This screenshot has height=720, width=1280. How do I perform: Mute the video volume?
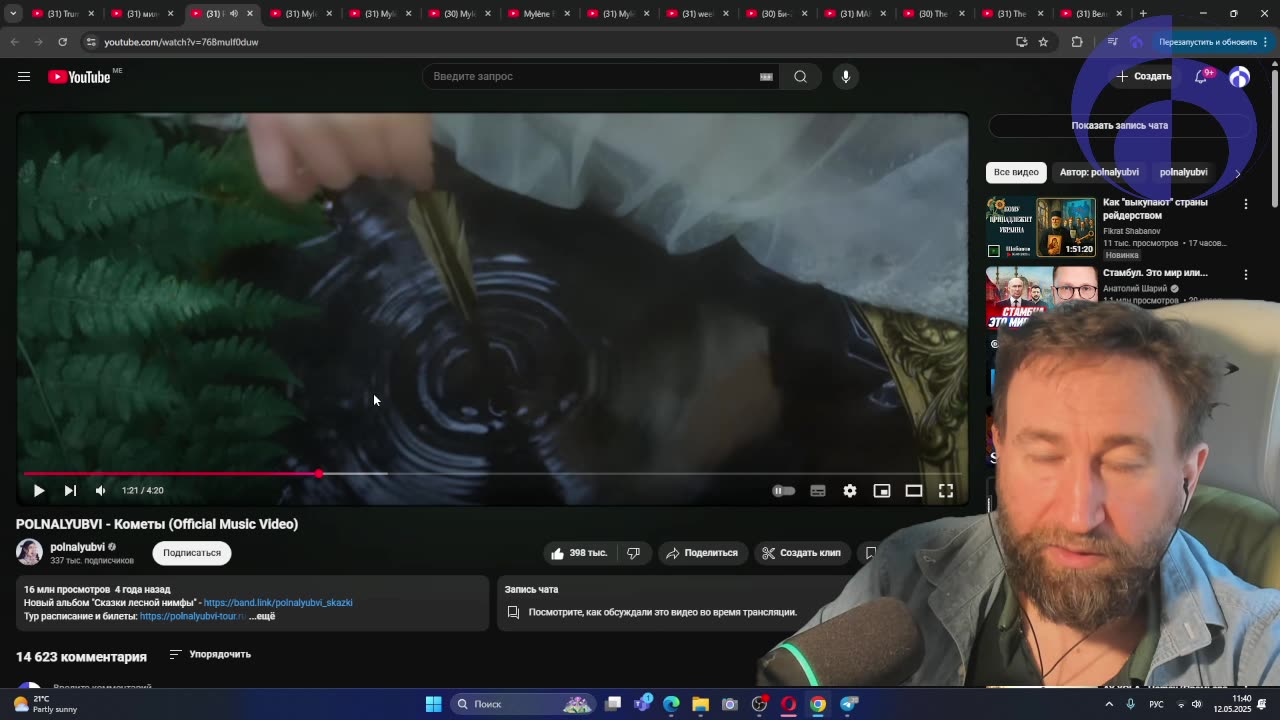coord(100,490)
